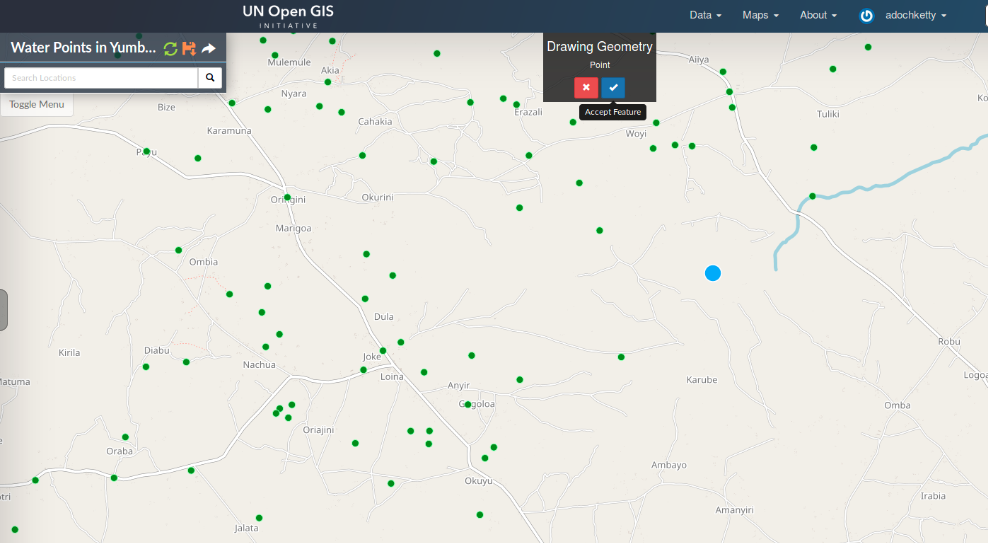Focus the Search Locations input field
The width and height of the screenshot is (988, 543).
pos(101,77)
